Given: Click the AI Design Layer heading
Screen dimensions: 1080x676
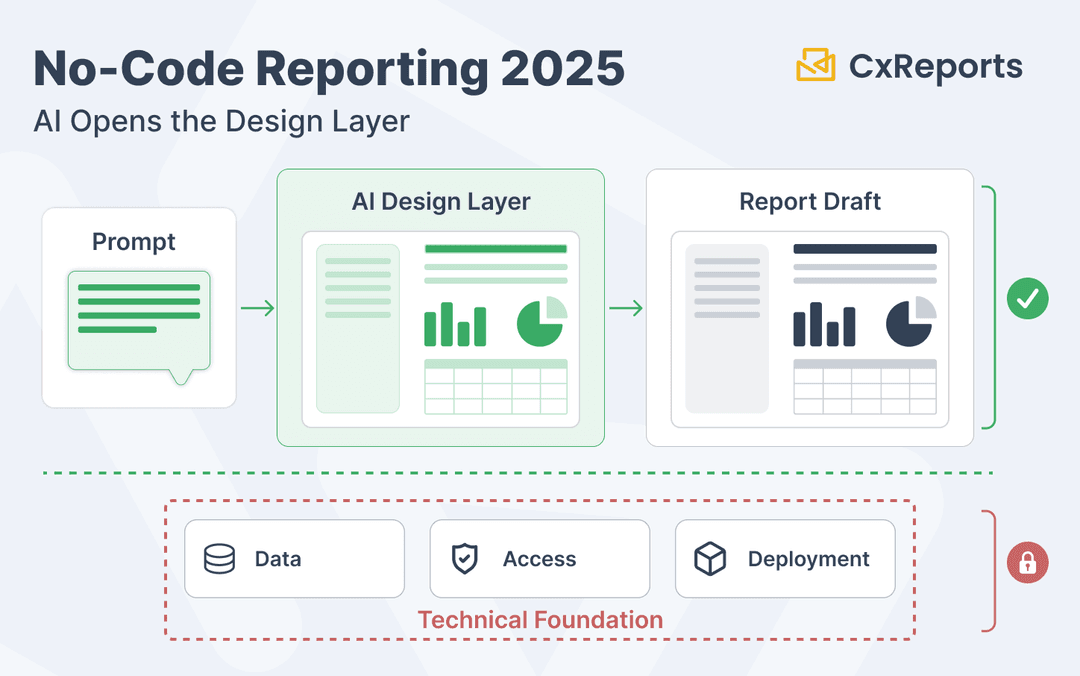Looking at the screenshot, I should click(441, 202).
